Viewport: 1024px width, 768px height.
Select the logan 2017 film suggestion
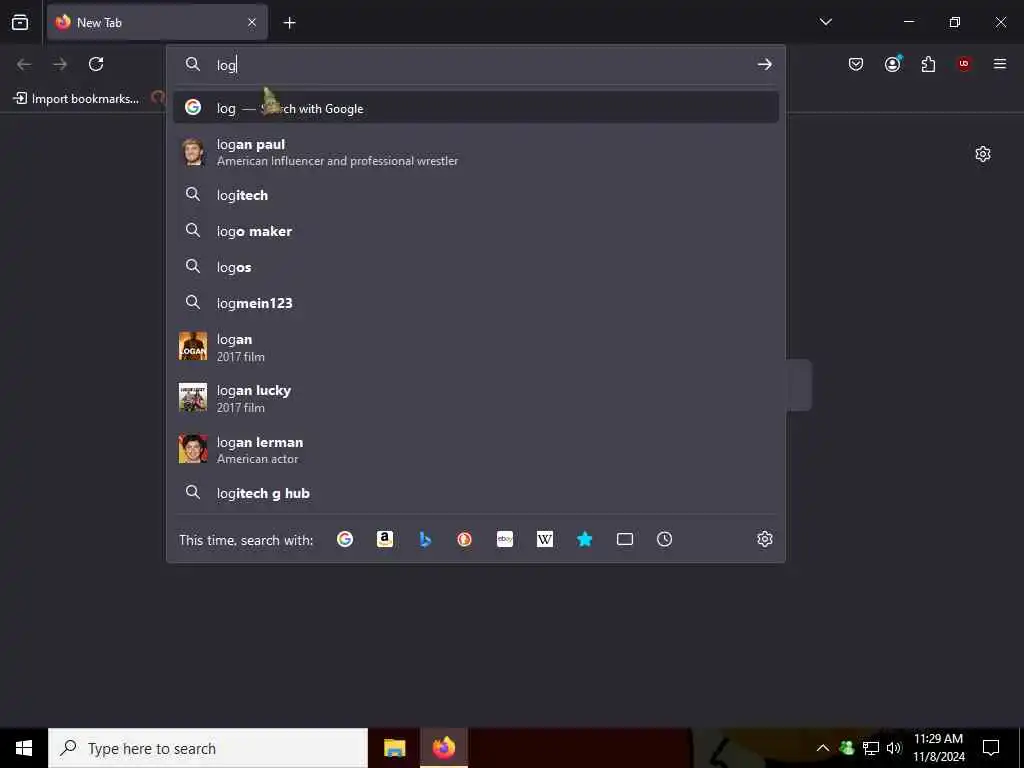pyautogui.click(x=475, y=347)
